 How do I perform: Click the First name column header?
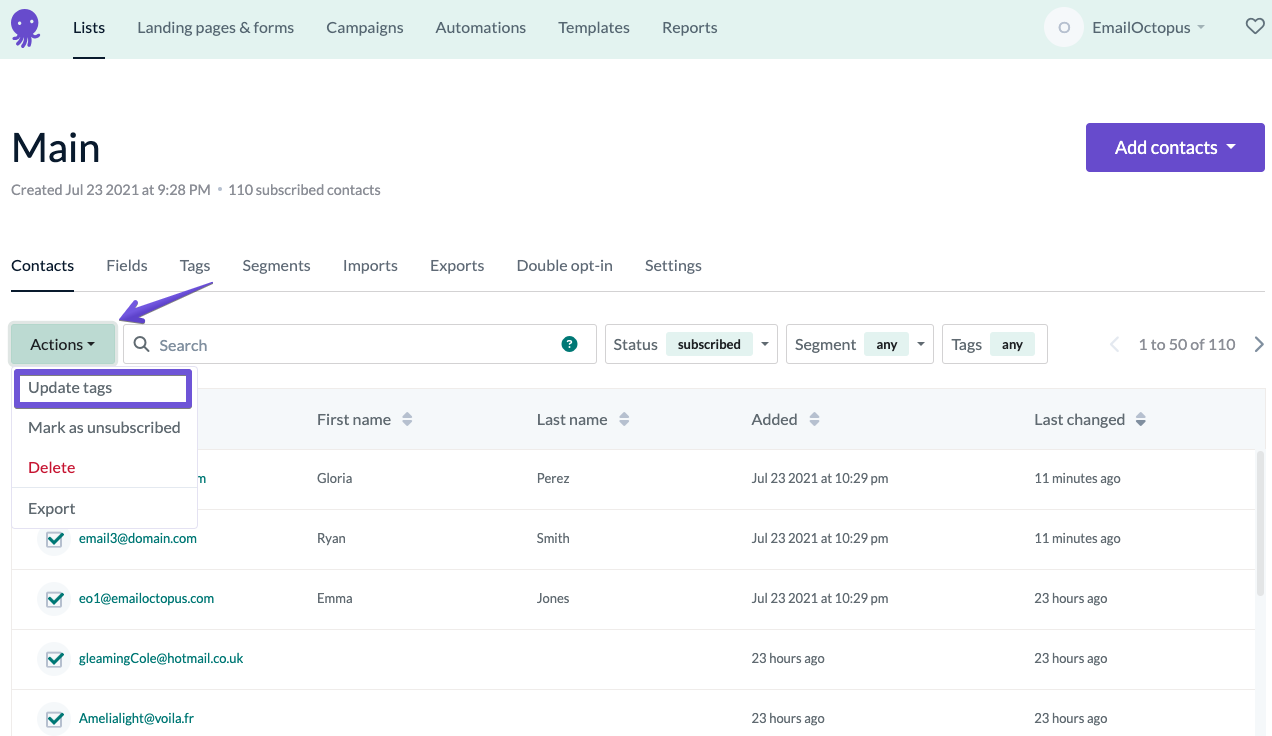coord(354,420)
